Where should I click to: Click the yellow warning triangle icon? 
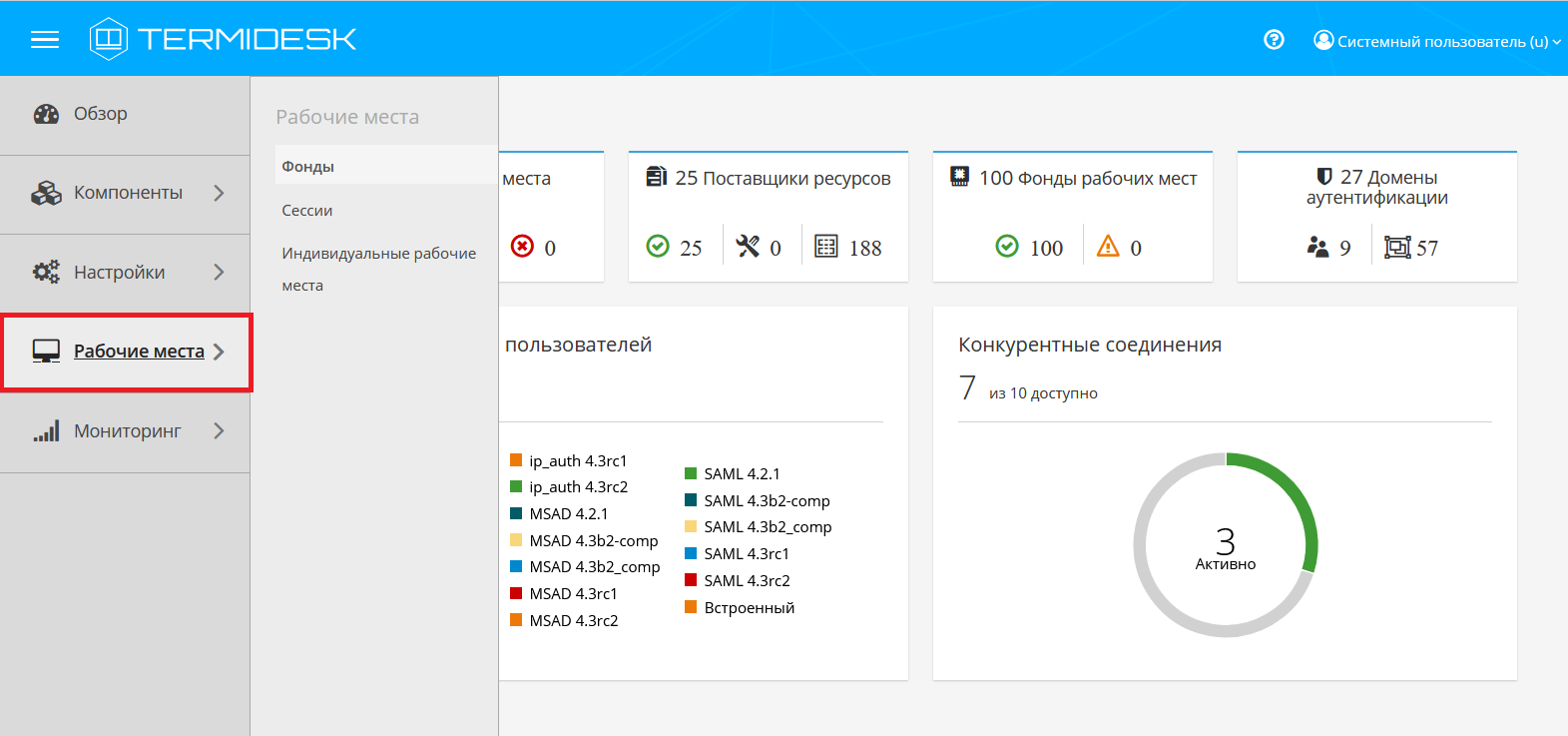tap(1108, 247)
